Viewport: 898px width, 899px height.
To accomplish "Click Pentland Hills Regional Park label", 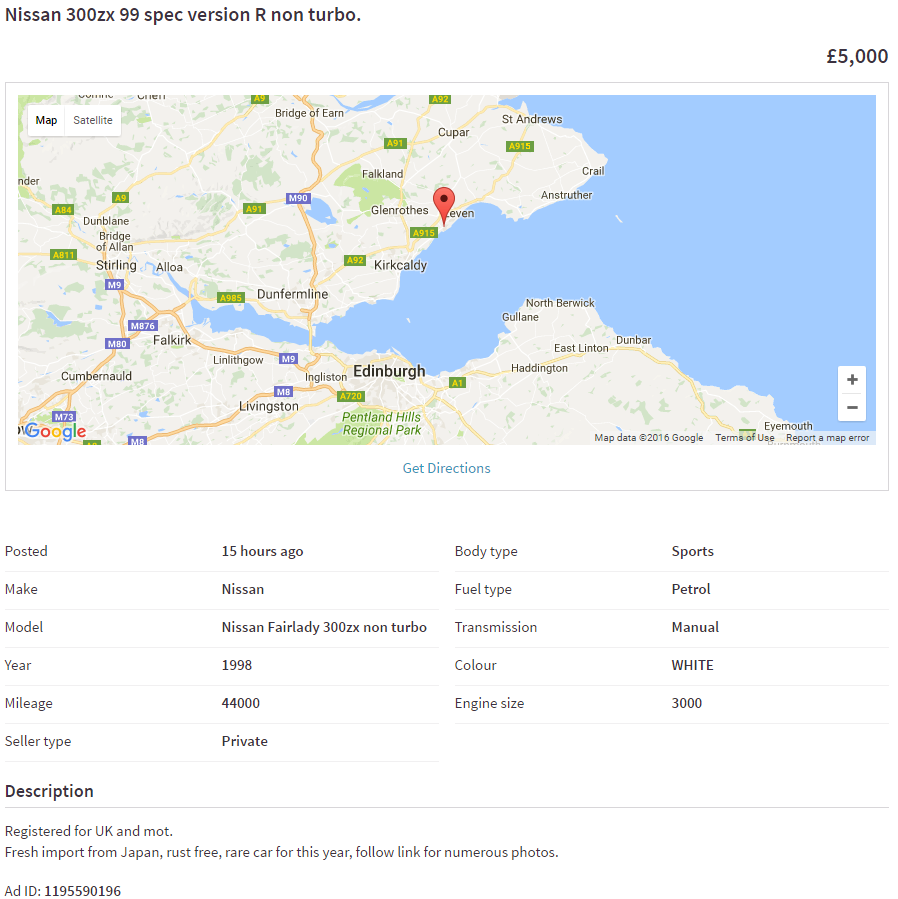I will (382, 423).
